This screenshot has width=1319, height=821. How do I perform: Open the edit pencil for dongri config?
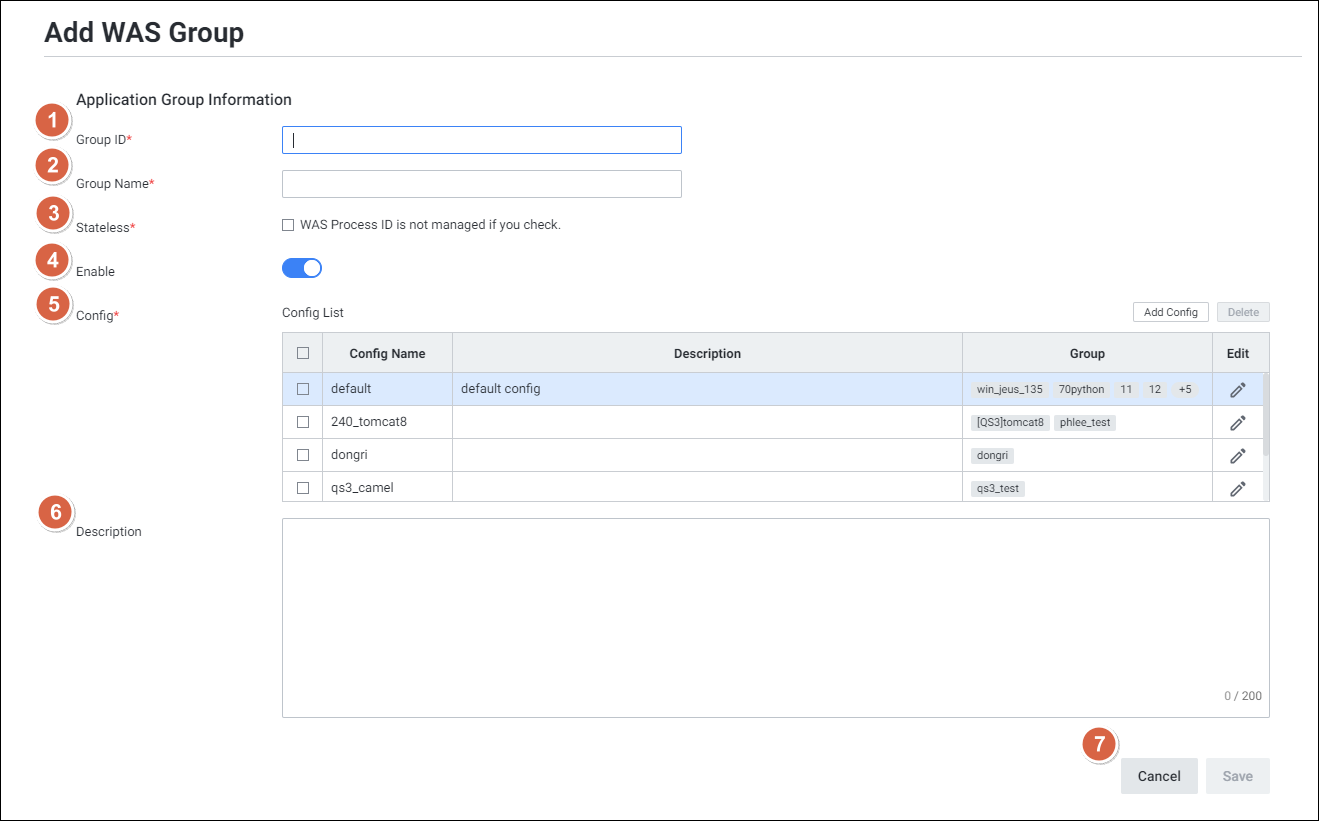point(1237,456)
